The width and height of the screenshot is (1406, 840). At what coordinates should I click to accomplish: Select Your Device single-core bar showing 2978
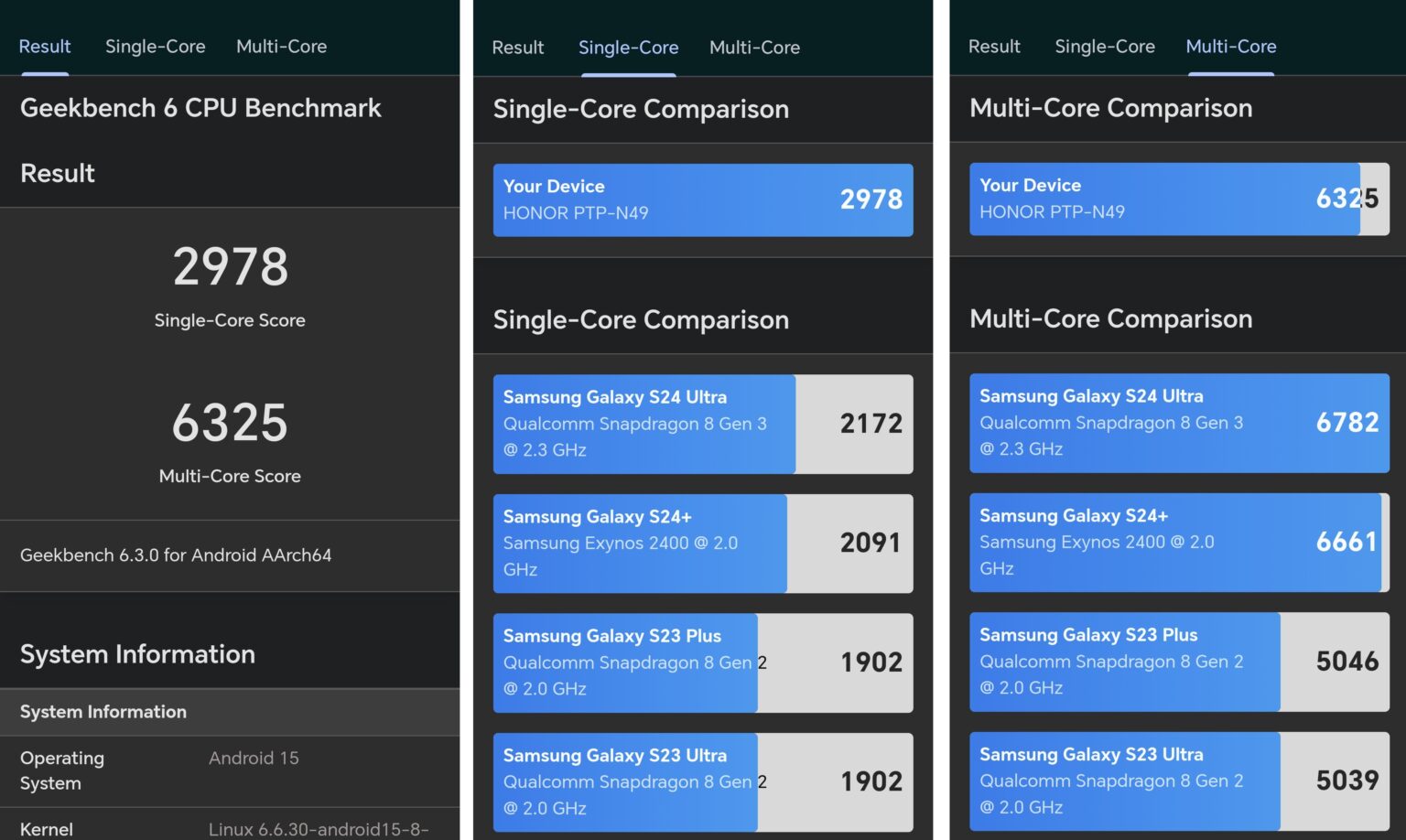point(703,199)
